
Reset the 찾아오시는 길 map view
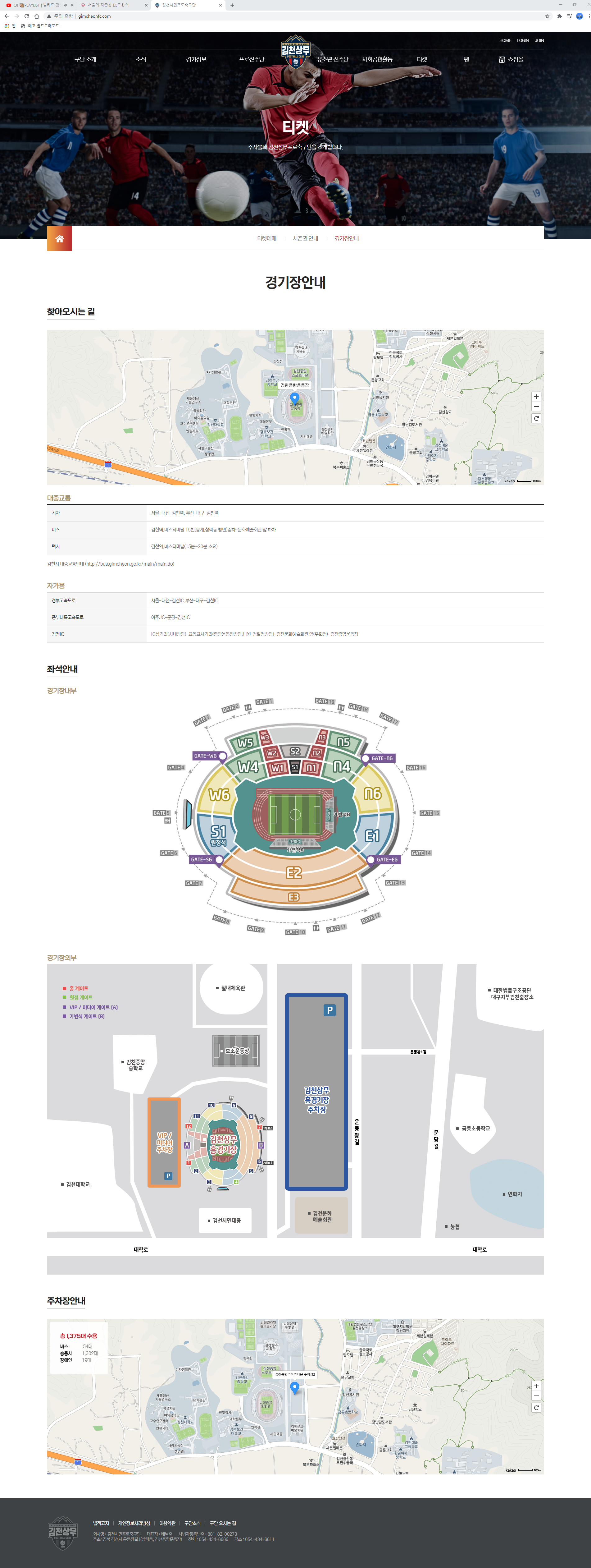click(x=536, y=419)
